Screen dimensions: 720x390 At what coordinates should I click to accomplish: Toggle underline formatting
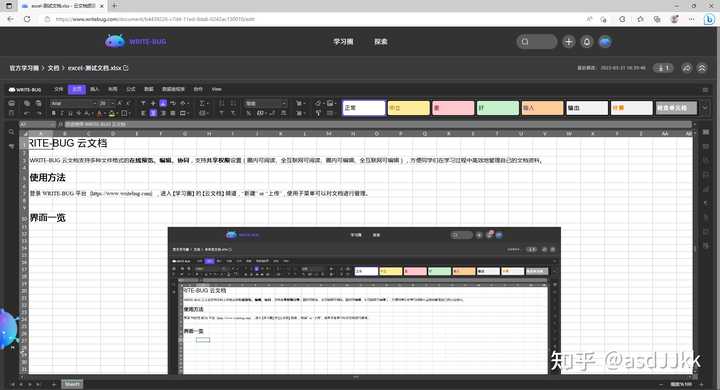[70, 113]
